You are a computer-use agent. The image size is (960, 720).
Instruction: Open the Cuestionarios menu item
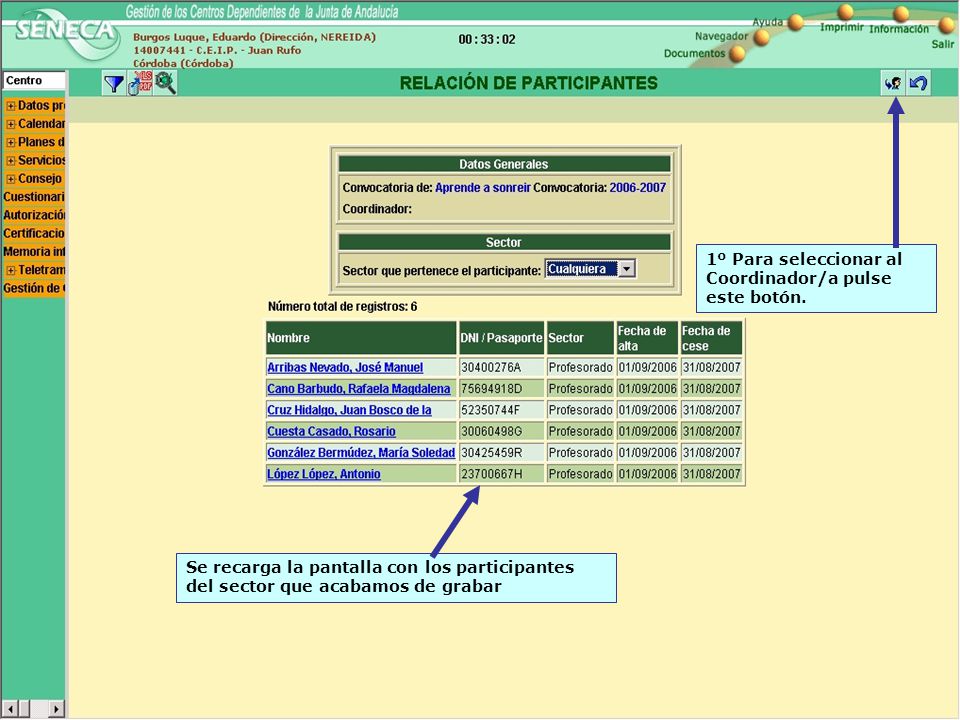click(34, 197)
